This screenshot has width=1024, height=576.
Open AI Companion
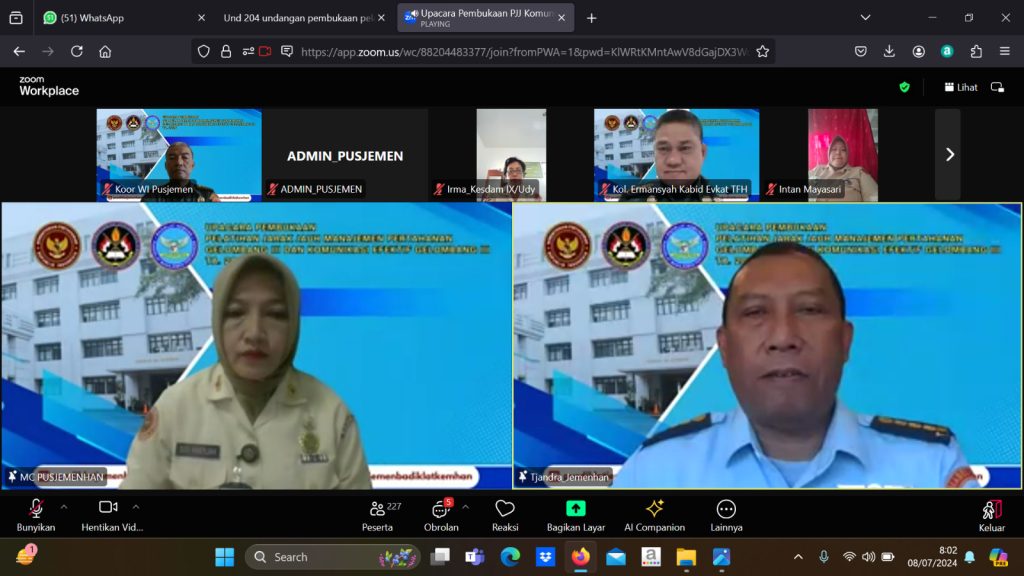coord(655,513)
